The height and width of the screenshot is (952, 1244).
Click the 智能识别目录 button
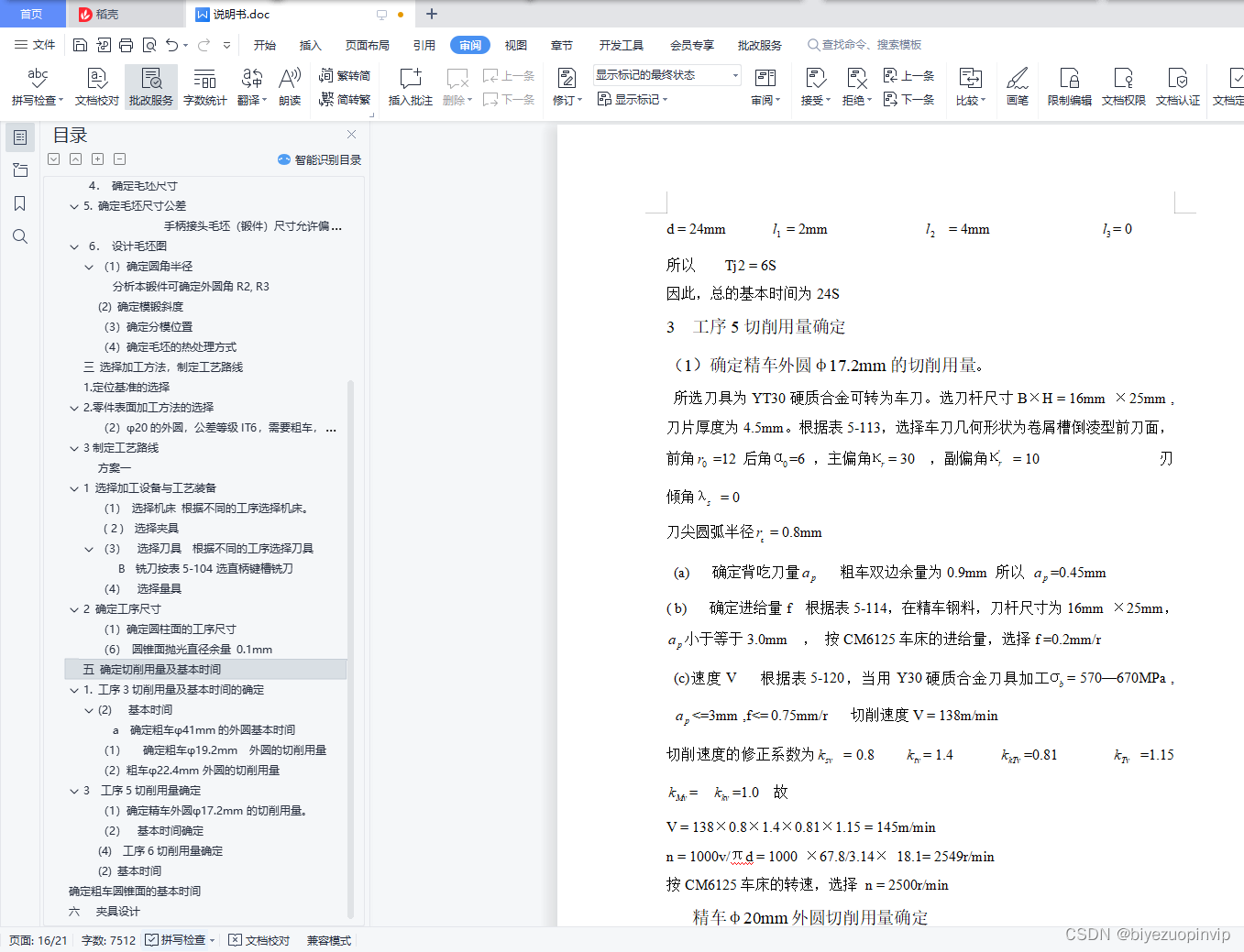tap(319, 159)
